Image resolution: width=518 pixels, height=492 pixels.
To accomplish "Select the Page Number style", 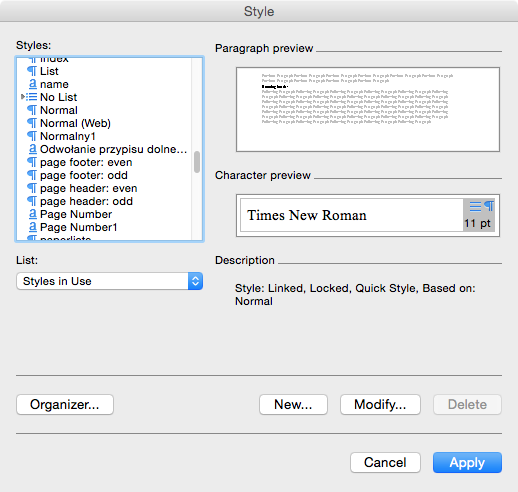I will pos(76,214).
